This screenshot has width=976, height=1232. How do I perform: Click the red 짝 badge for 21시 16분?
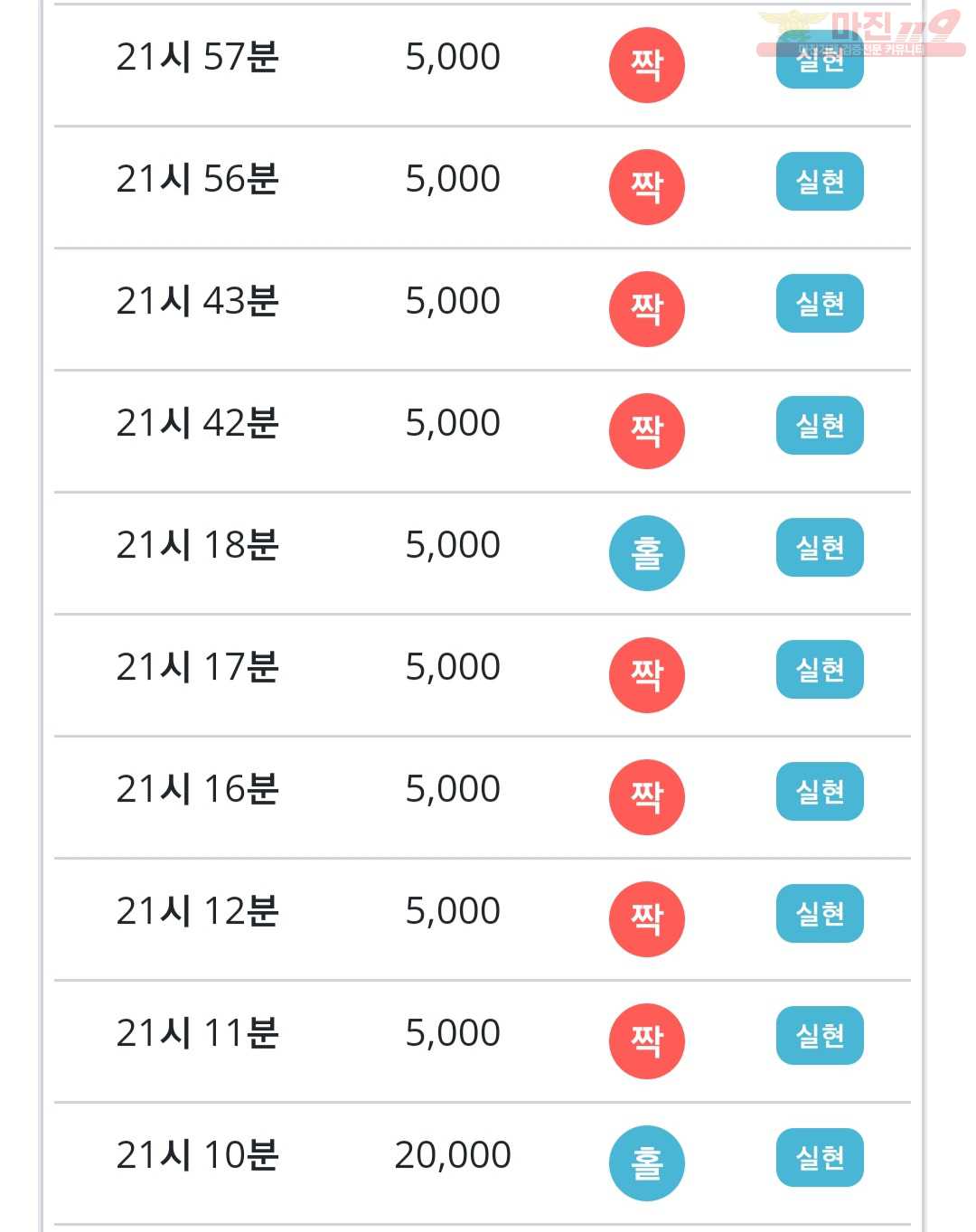tap(647, 797)
